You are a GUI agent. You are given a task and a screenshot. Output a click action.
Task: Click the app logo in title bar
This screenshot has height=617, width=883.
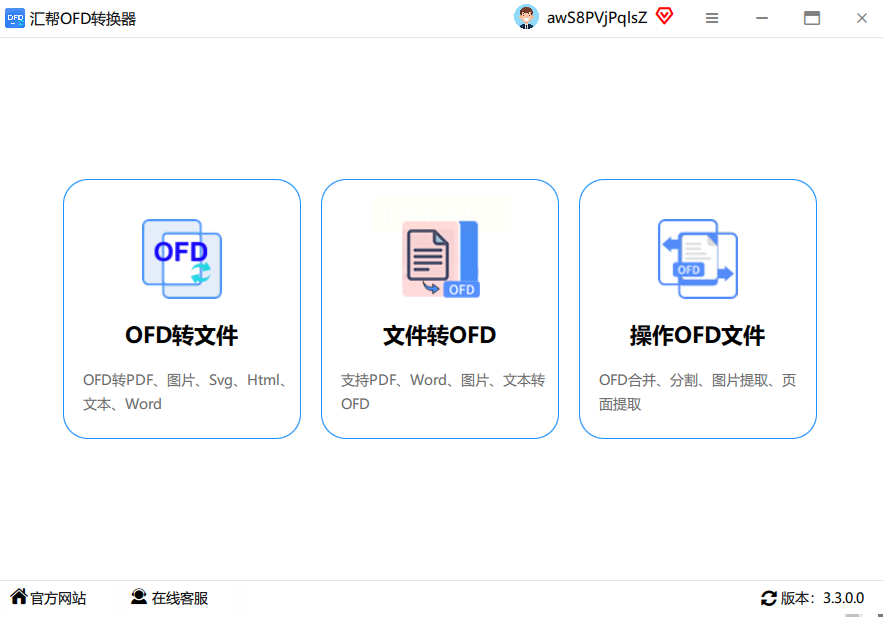tap(15, 18)
